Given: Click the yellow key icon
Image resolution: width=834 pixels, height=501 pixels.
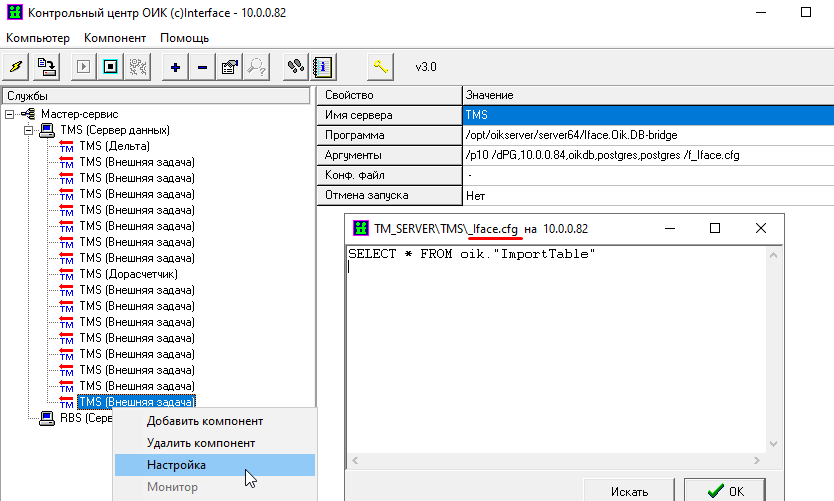Looking at the screenshot, I should pyautogui.click(x=380, y=67).
